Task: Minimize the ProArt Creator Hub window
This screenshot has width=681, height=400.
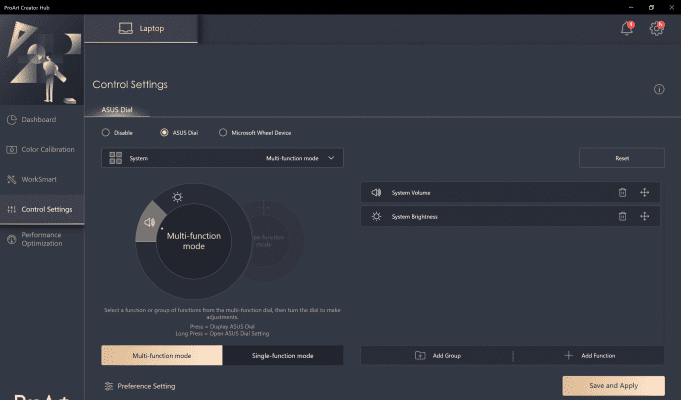Action: point(631,7)
